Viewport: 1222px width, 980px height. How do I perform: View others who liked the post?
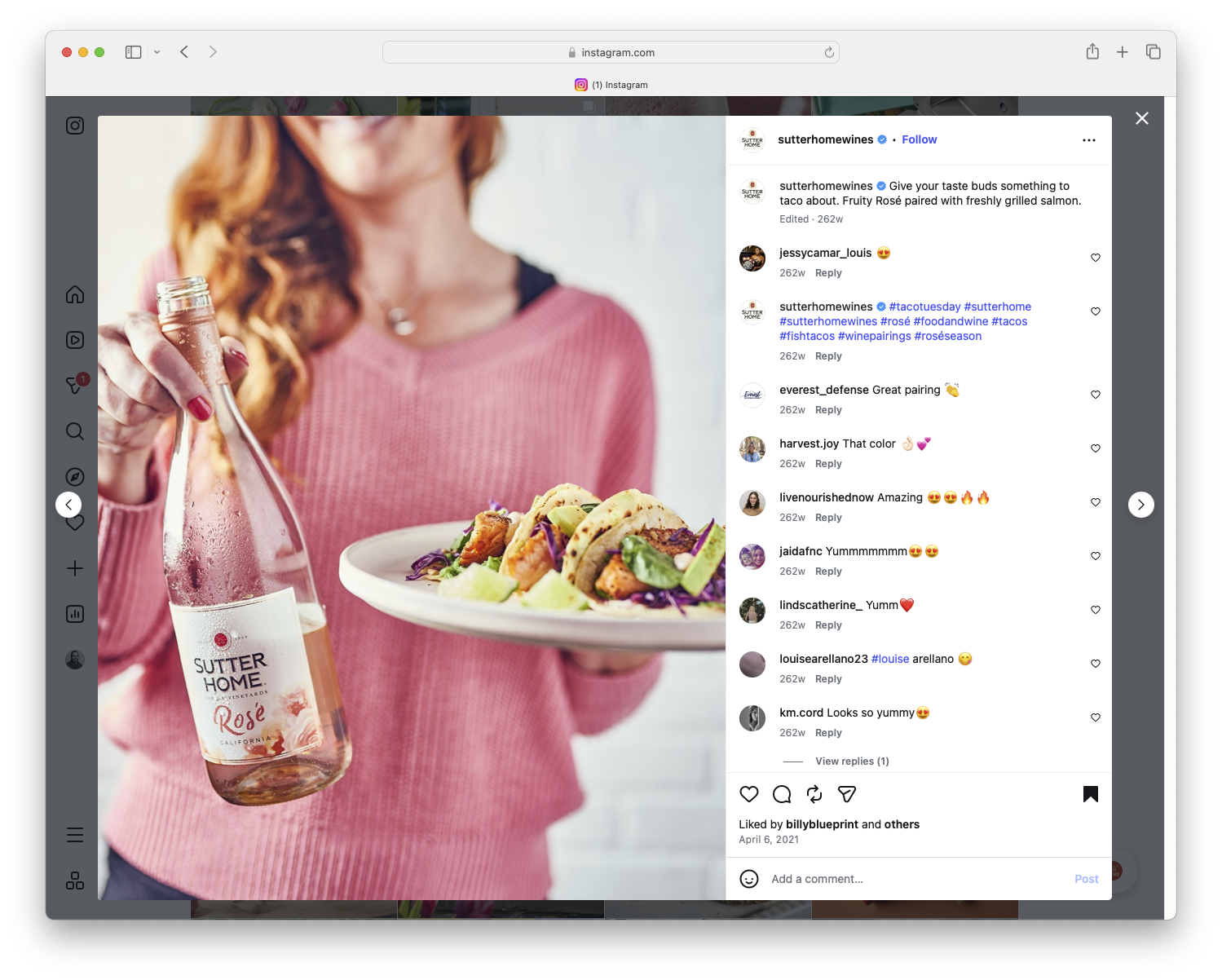click(x=902, y=824)
